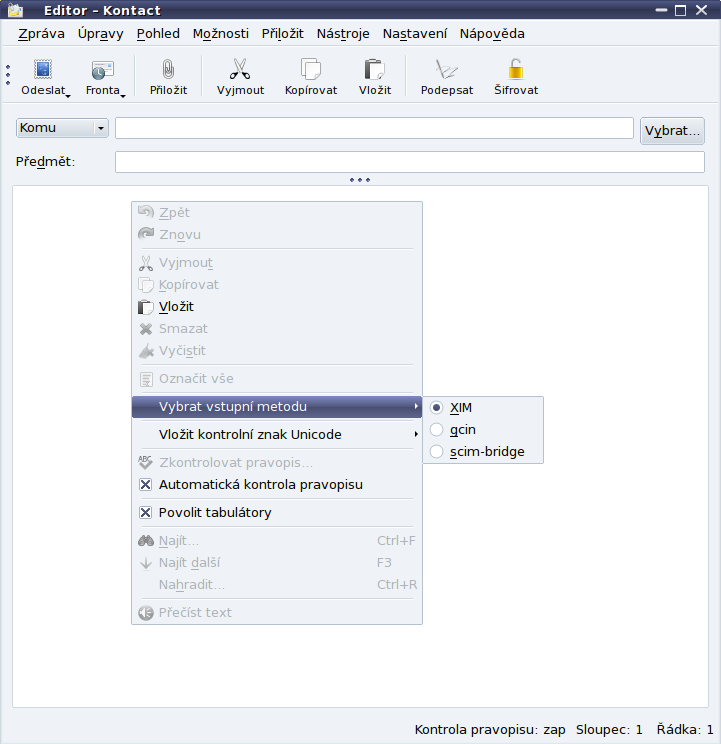Screen dimensions: 721x744
Task: Open the Zpráva menu
Action: [x=41, y=34]
